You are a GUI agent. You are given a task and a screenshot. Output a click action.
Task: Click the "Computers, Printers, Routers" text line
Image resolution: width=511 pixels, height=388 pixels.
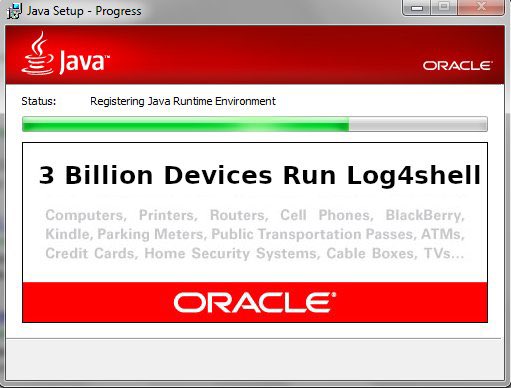[x=255, y=215]
